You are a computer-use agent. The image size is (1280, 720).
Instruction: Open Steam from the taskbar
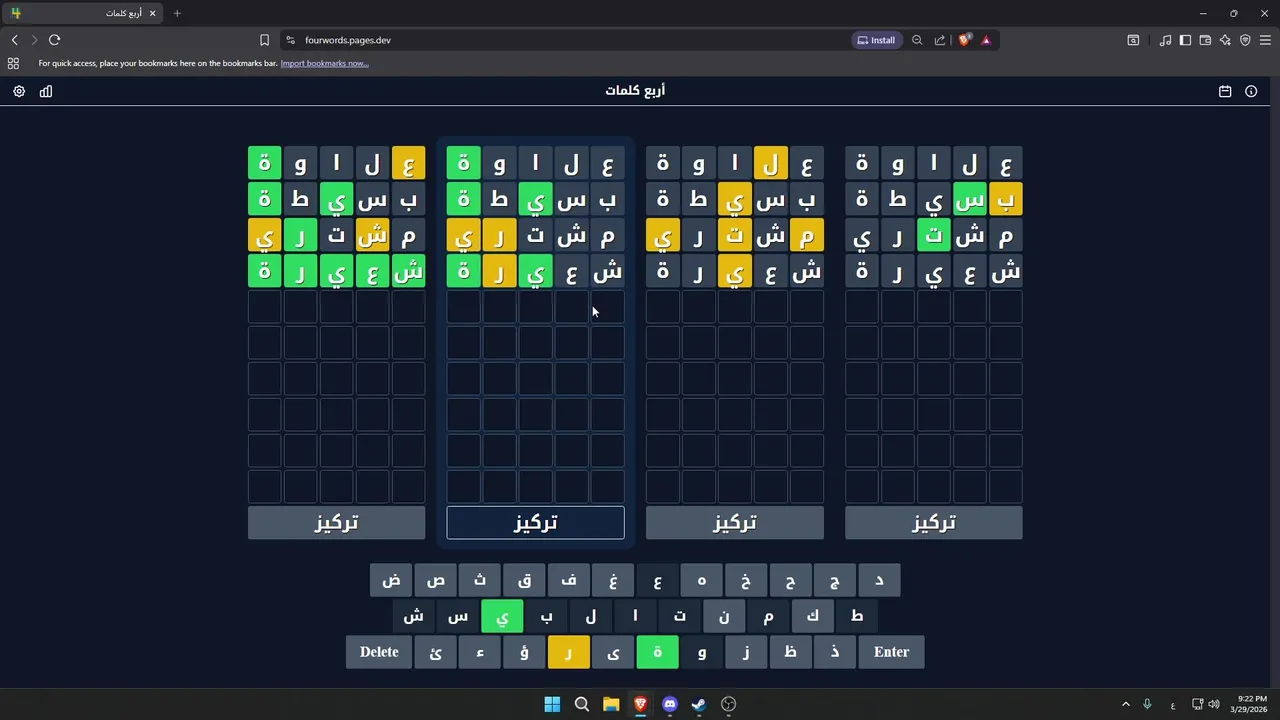point(699,704)
